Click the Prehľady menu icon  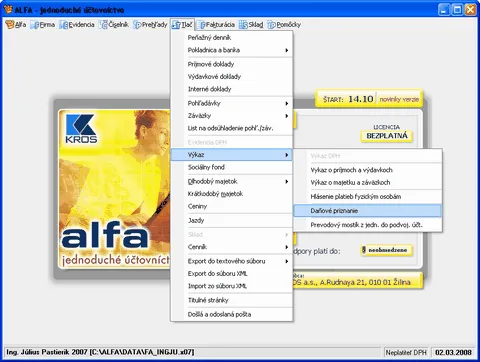coord(137,25)
